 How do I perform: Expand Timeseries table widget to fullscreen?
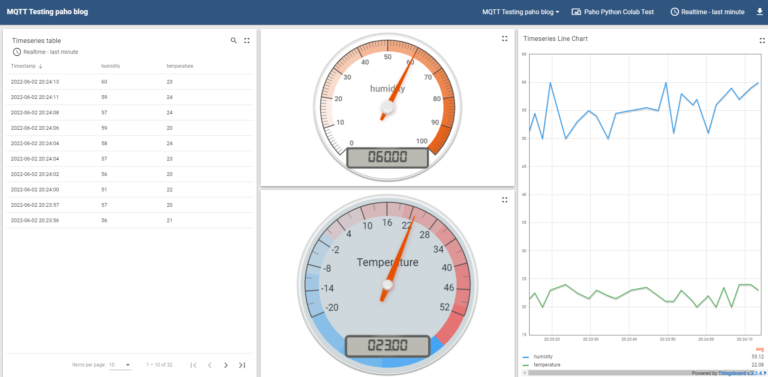point(247,41)
